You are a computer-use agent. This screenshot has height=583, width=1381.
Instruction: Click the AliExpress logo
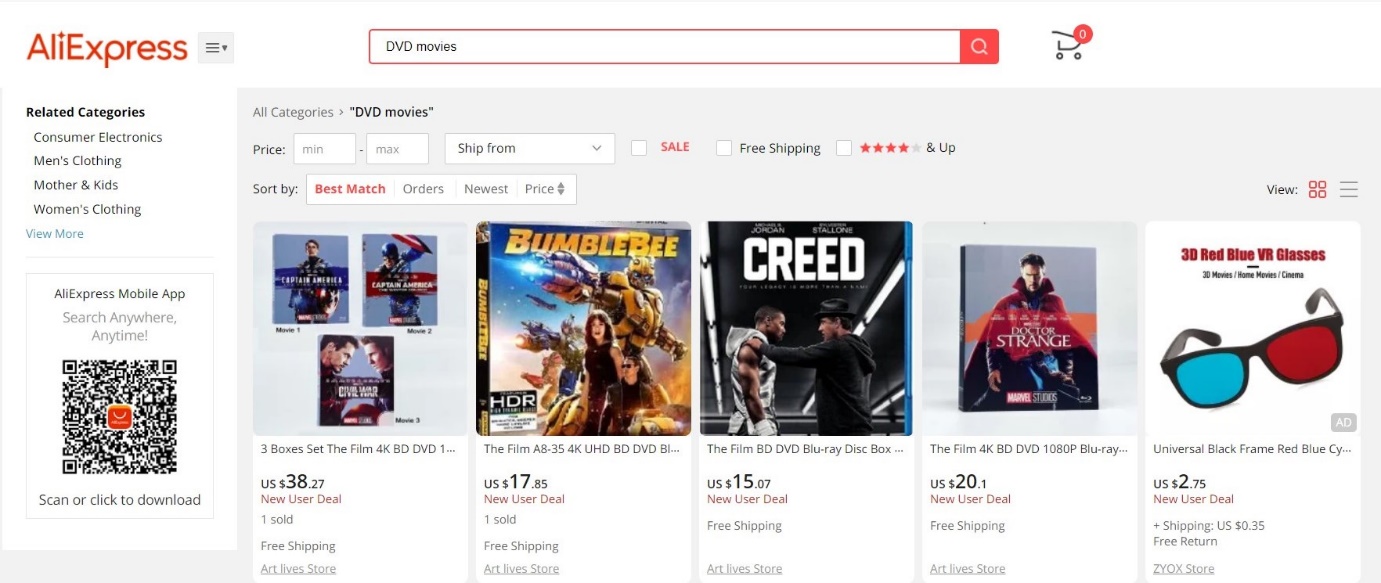(107, 47)
